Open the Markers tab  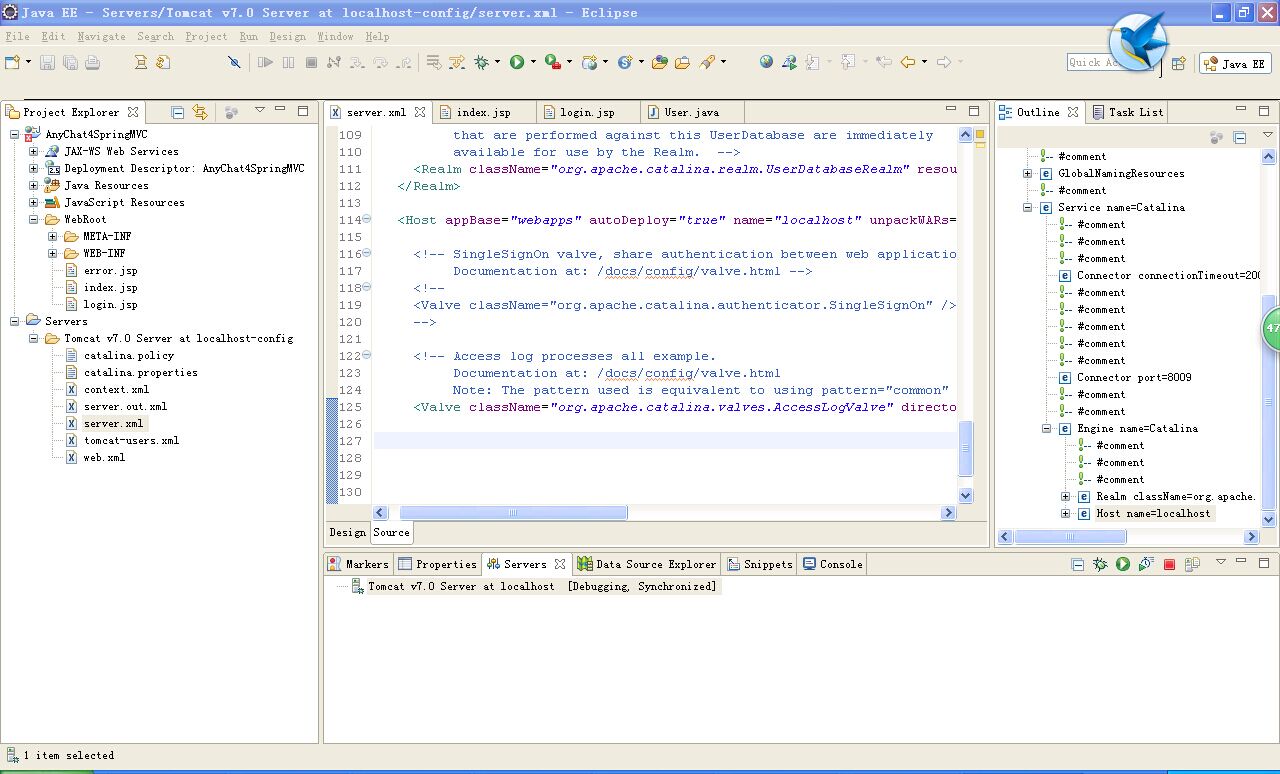tap(358, 564)
